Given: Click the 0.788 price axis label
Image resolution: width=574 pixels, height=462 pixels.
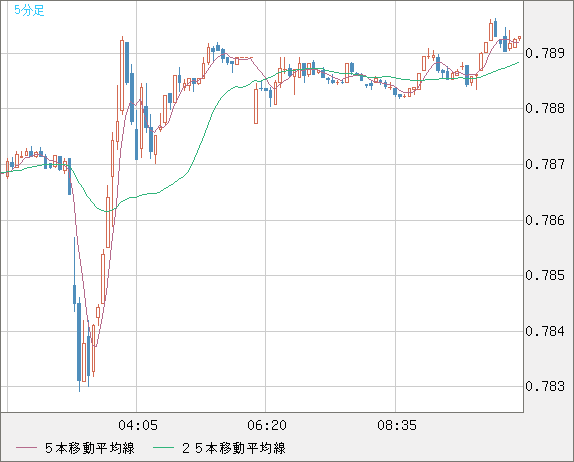Looking at the screenshot, I should (x=545, y=108).
